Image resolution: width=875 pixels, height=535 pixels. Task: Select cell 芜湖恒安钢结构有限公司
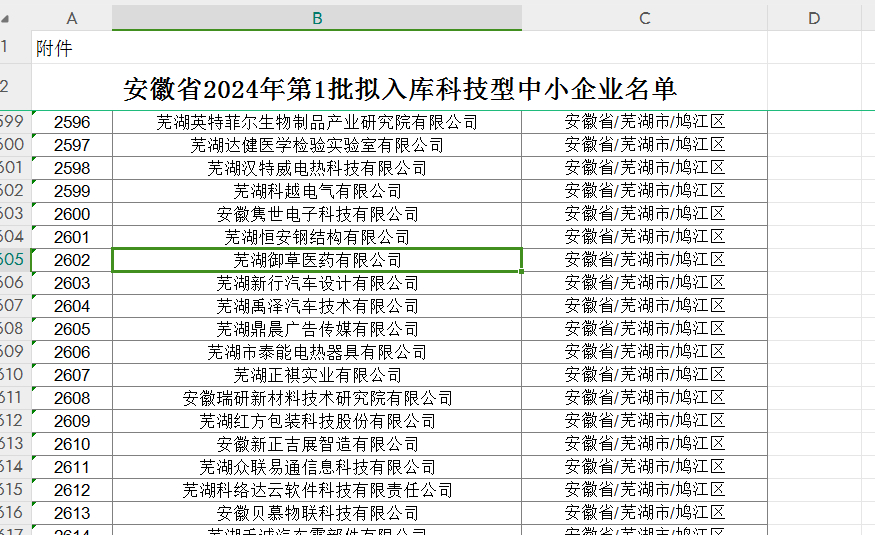tap(317, 237)
